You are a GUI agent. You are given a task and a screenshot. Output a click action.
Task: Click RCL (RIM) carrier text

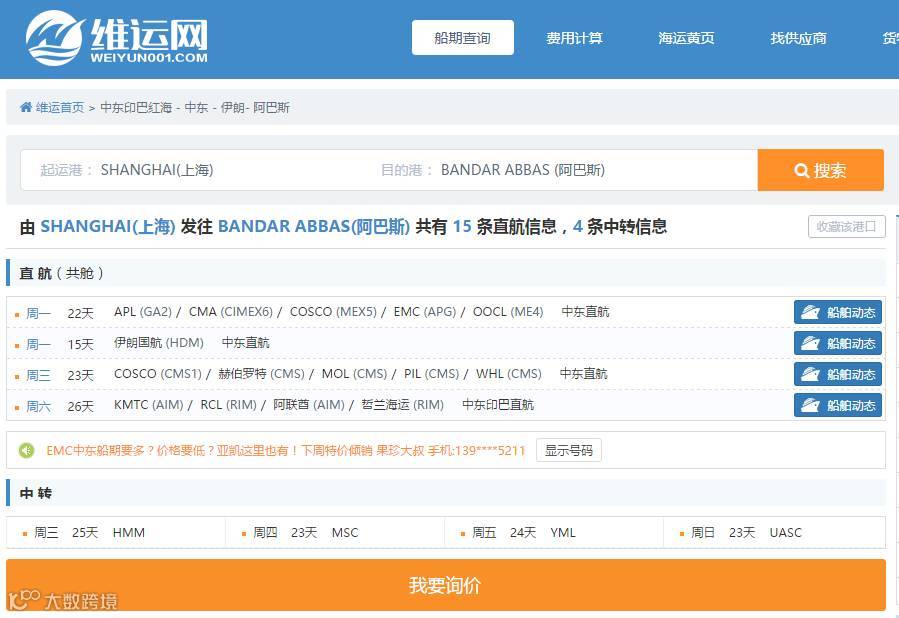click(x=228, y=405)
